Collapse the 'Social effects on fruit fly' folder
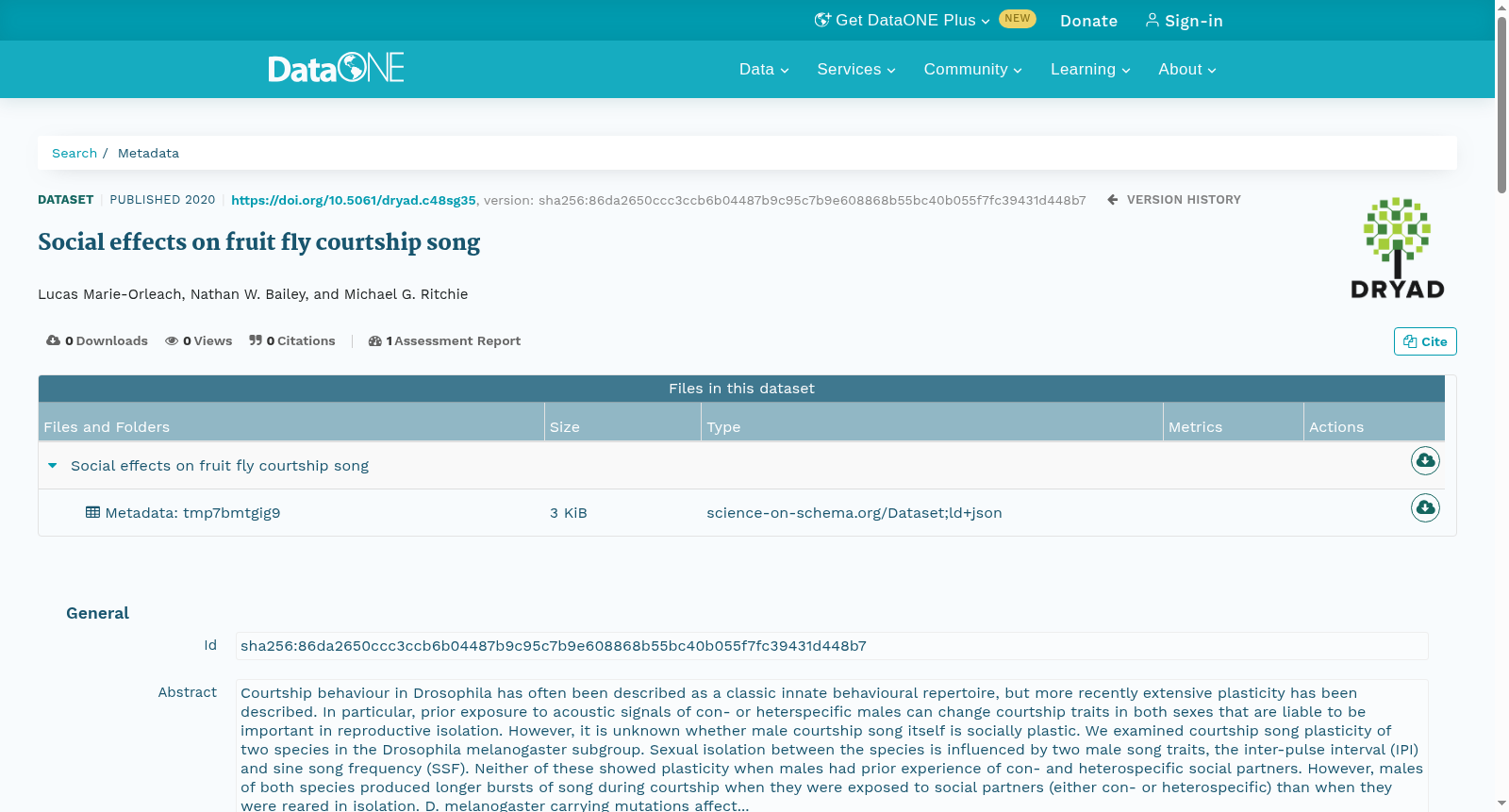 click(53, 465)
